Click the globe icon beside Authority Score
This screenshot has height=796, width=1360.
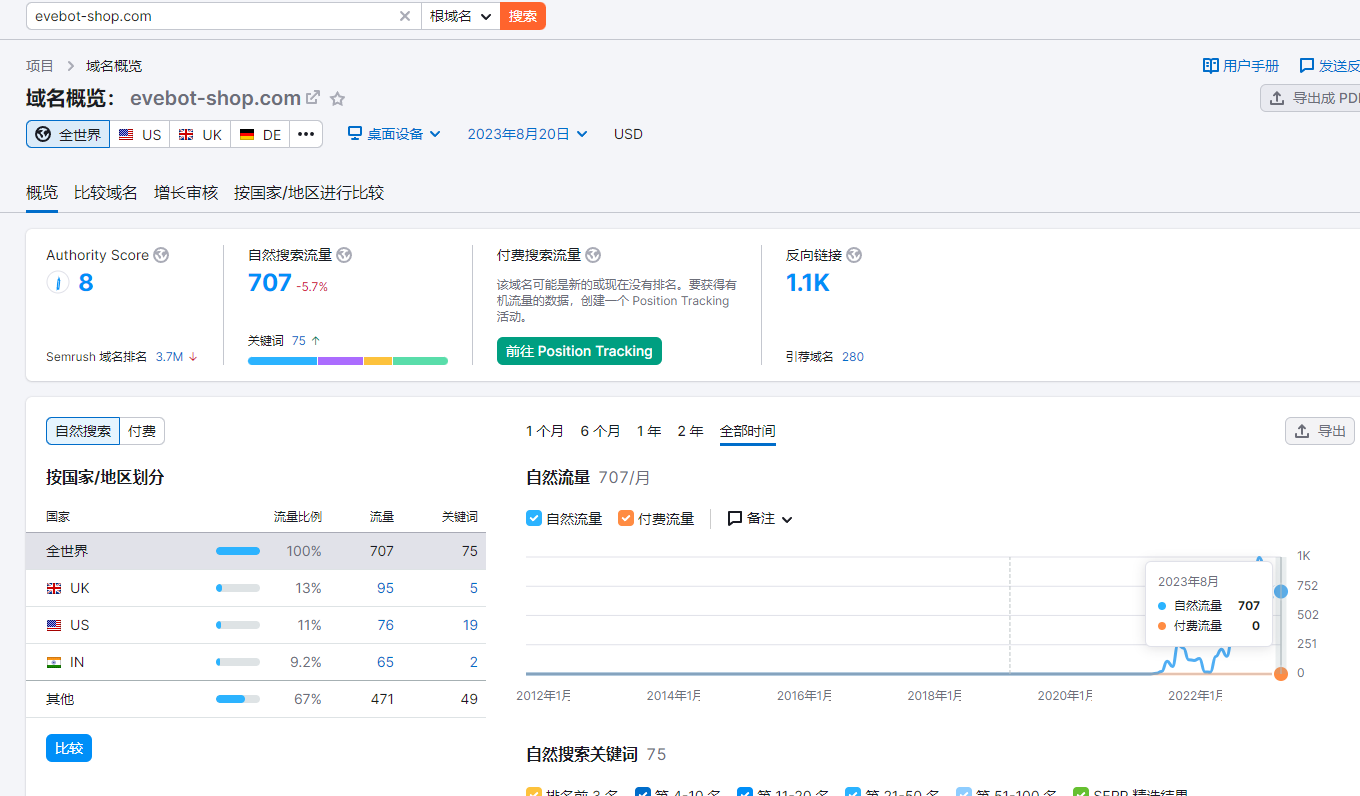tap(161, 255)
